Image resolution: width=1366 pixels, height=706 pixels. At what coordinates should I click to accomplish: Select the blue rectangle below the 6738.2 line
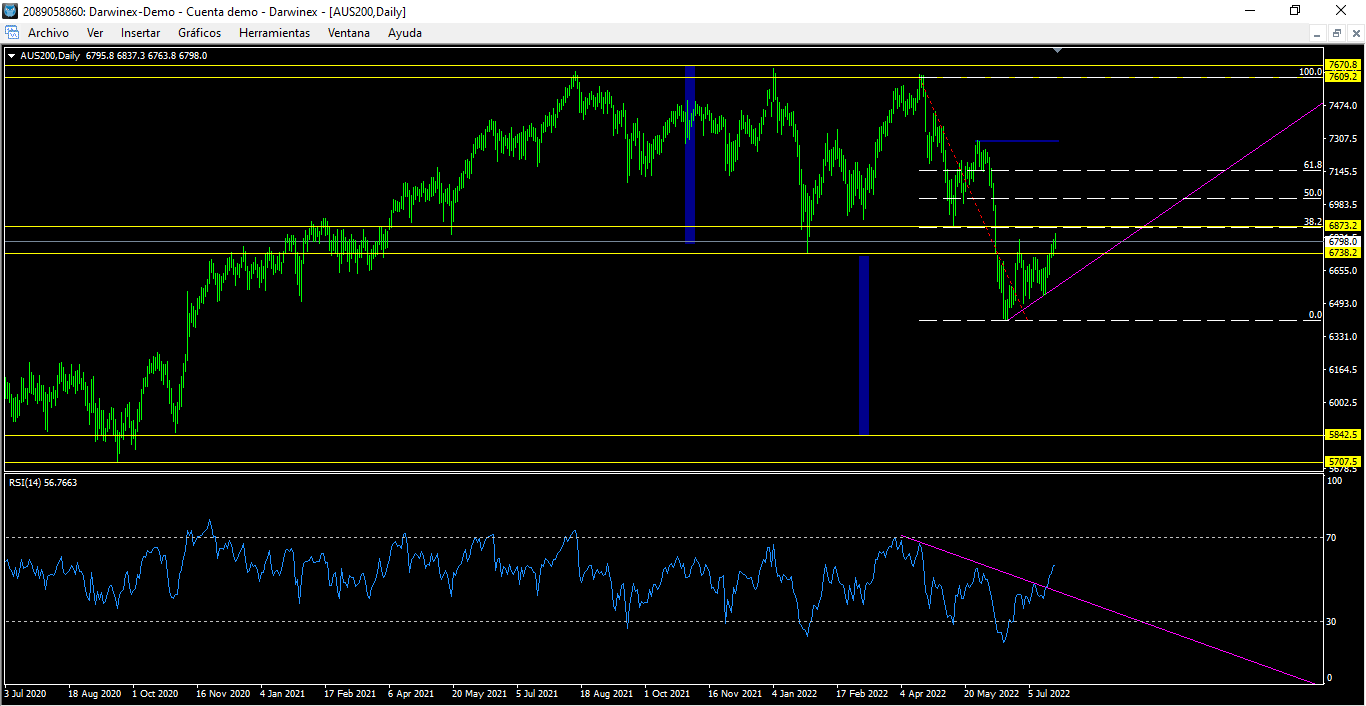(x=864, y=345)
